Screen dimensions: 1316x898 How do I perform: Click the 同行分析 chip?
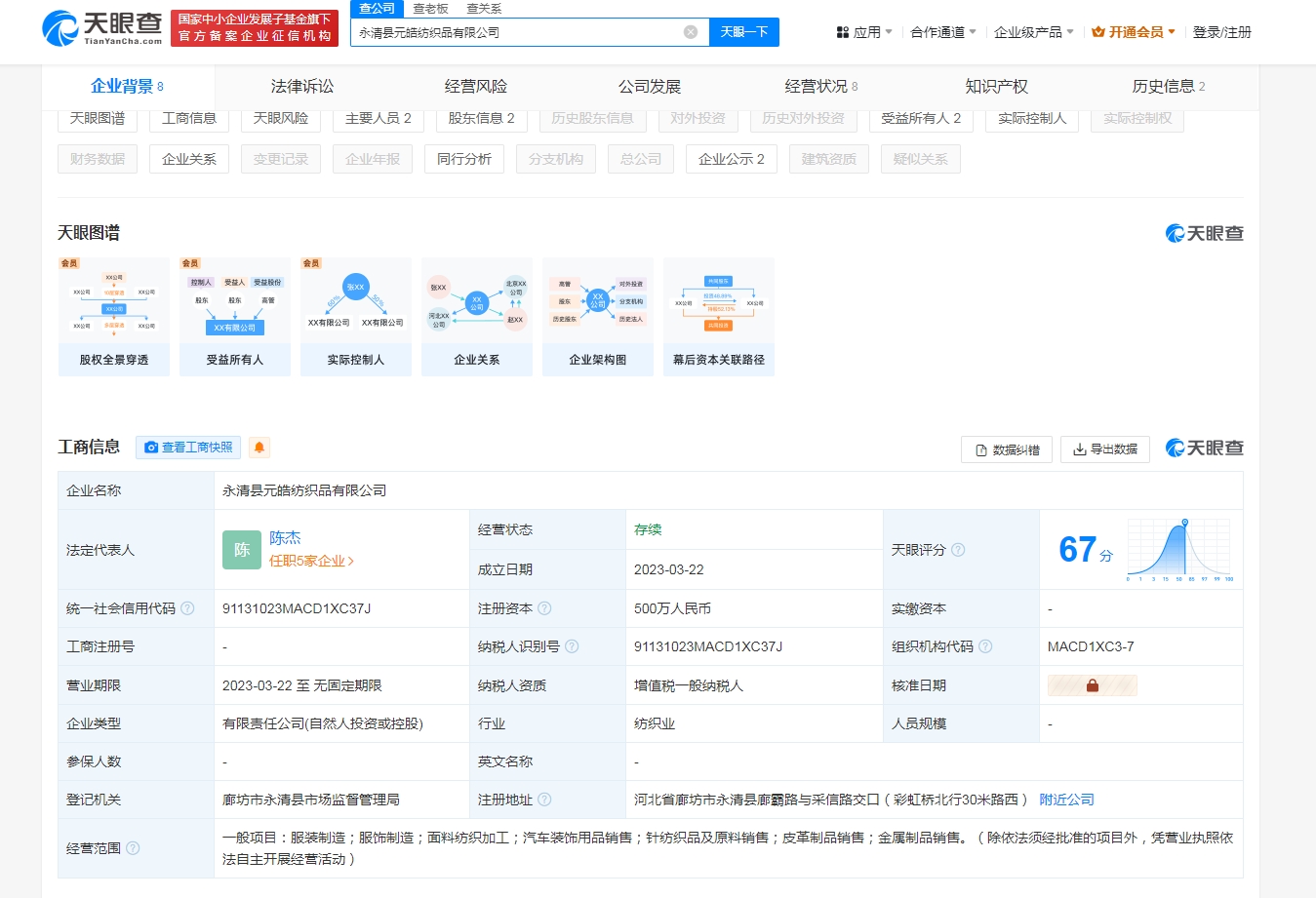[464, 159]
